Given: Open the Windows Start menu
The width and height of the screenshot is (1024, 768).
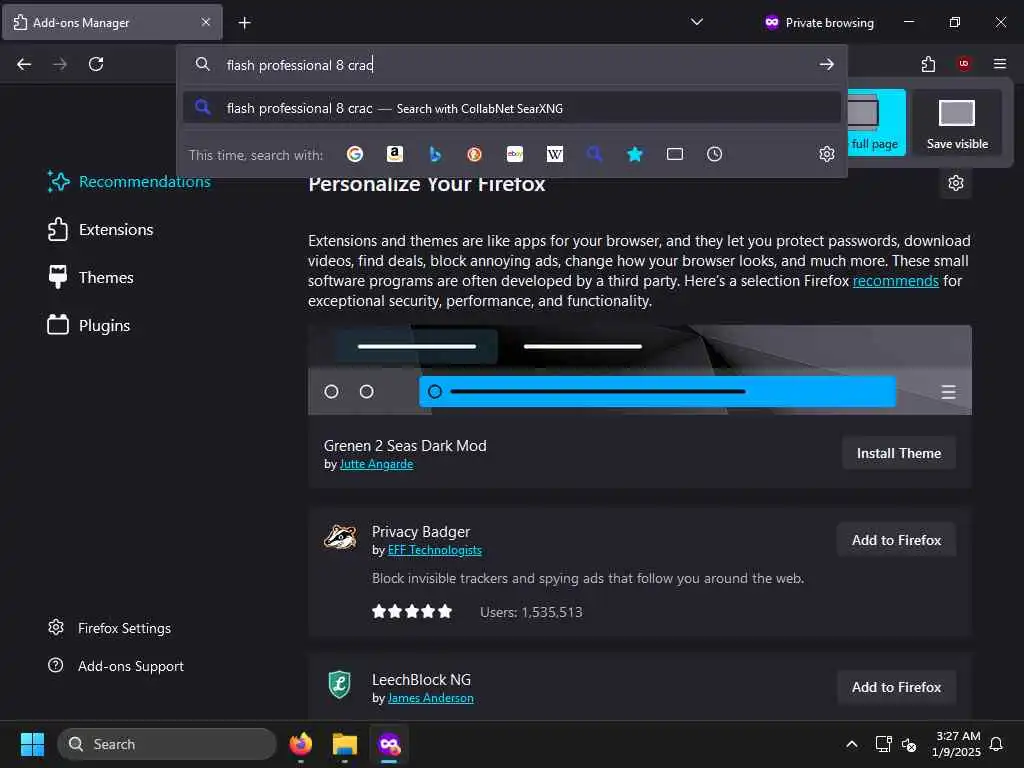Looking at the screenshot, I should pos(32,744).
